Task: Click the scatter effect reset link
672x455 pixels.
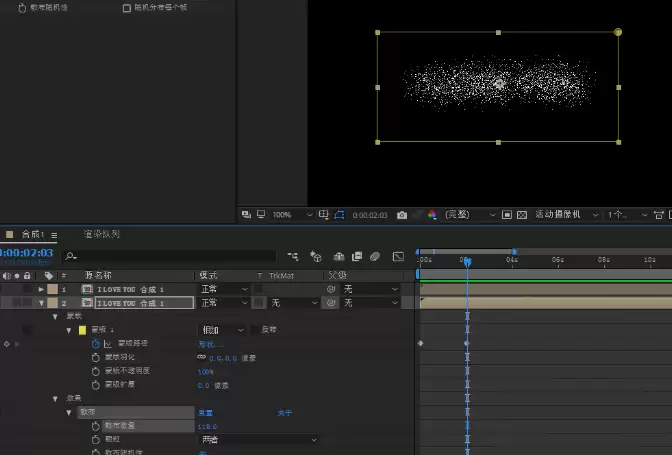Action: 205,413
